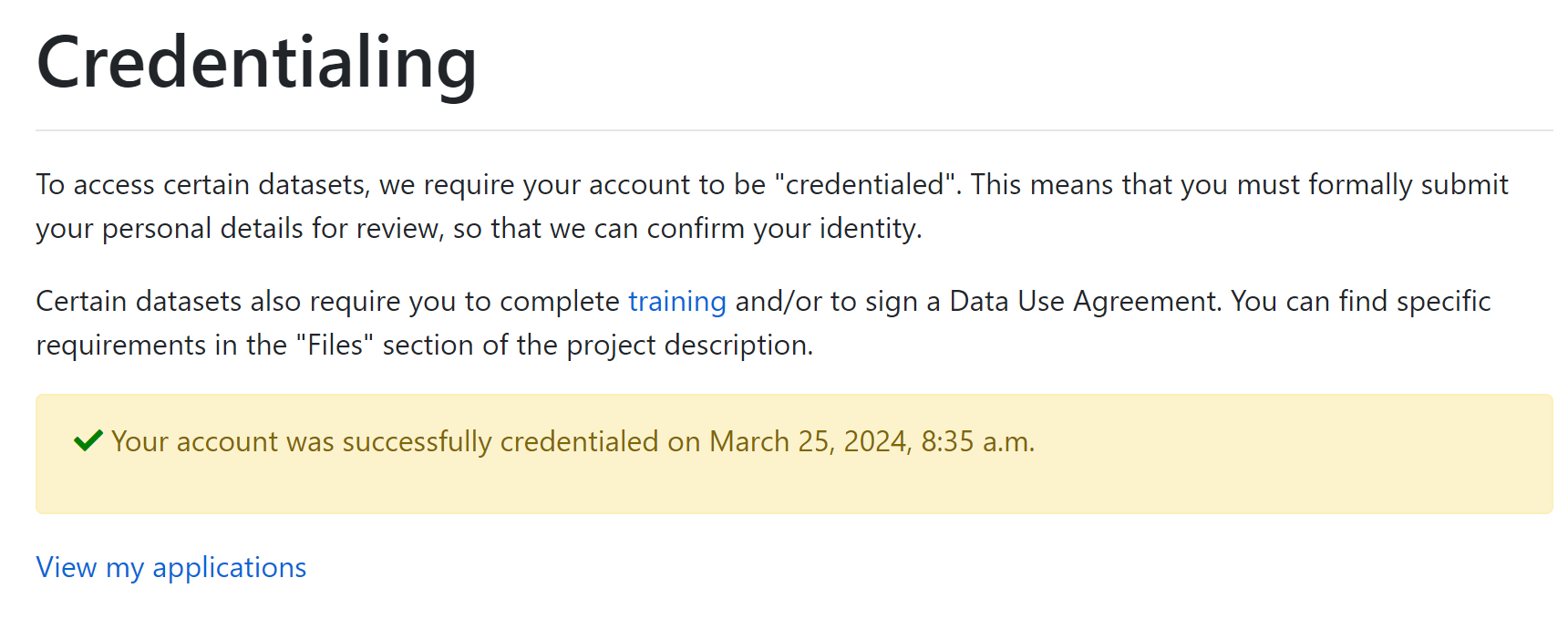Click the opening words To access certain datasets
Screen dimensions: 1568x640
pyautogui.click(x=202, y=185)
